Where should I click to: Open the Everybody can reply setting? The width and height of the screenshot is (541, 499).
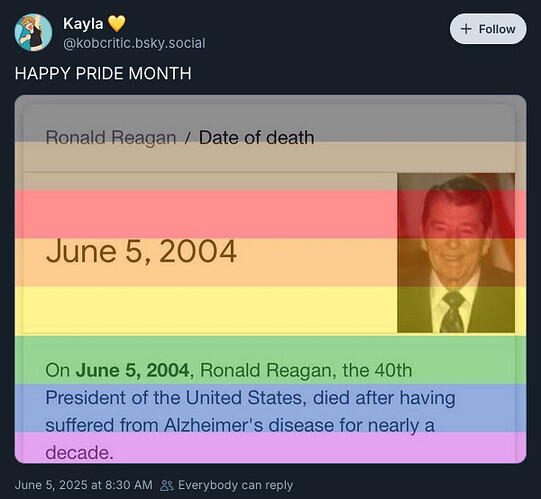pos(227,485)
